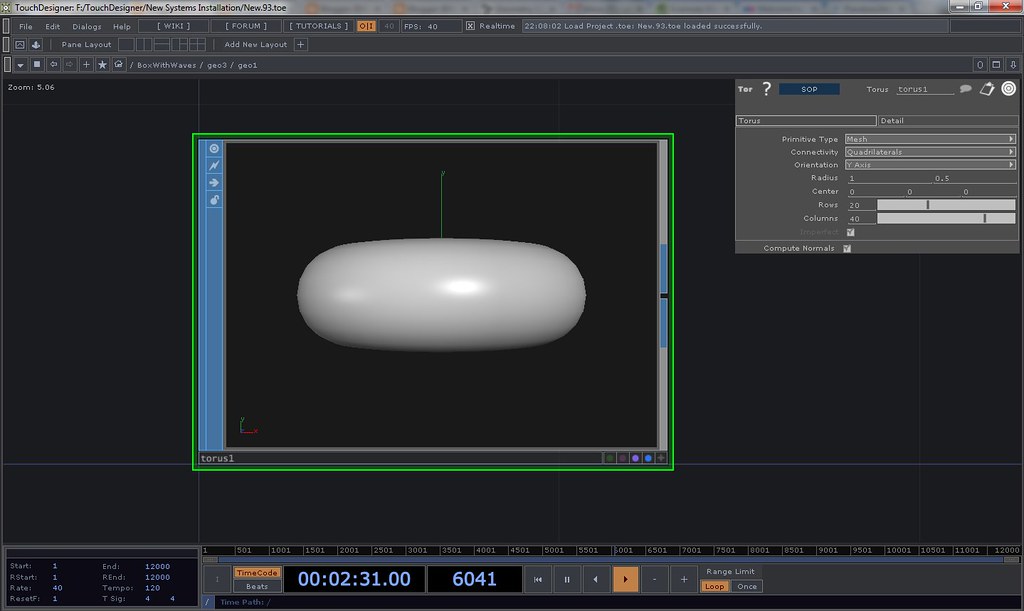Screen dimensions: 1024x611
Task: Click the home icon in path bar
Action: pos(119,65)
